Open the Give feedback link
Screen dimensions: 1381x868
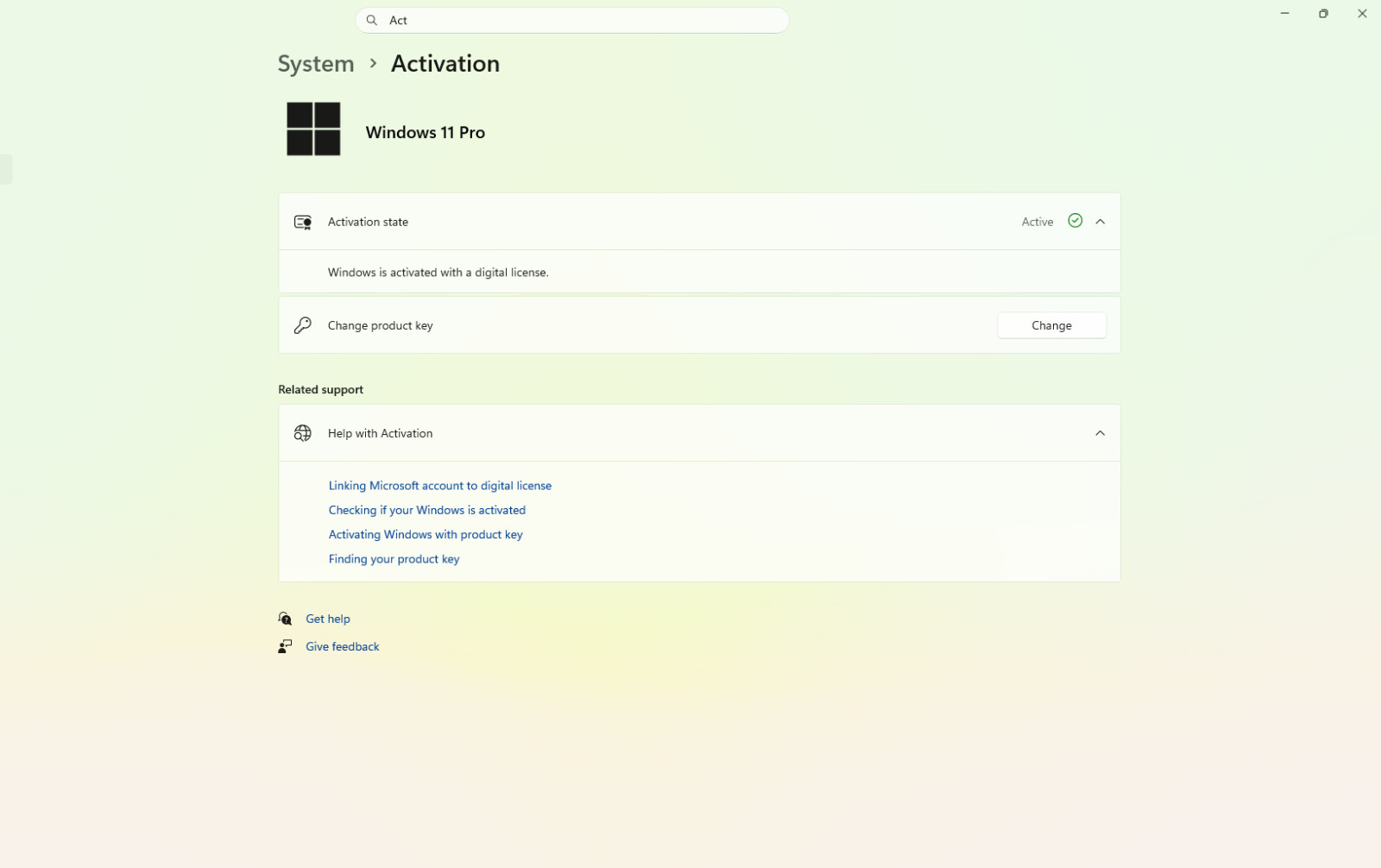343,646
